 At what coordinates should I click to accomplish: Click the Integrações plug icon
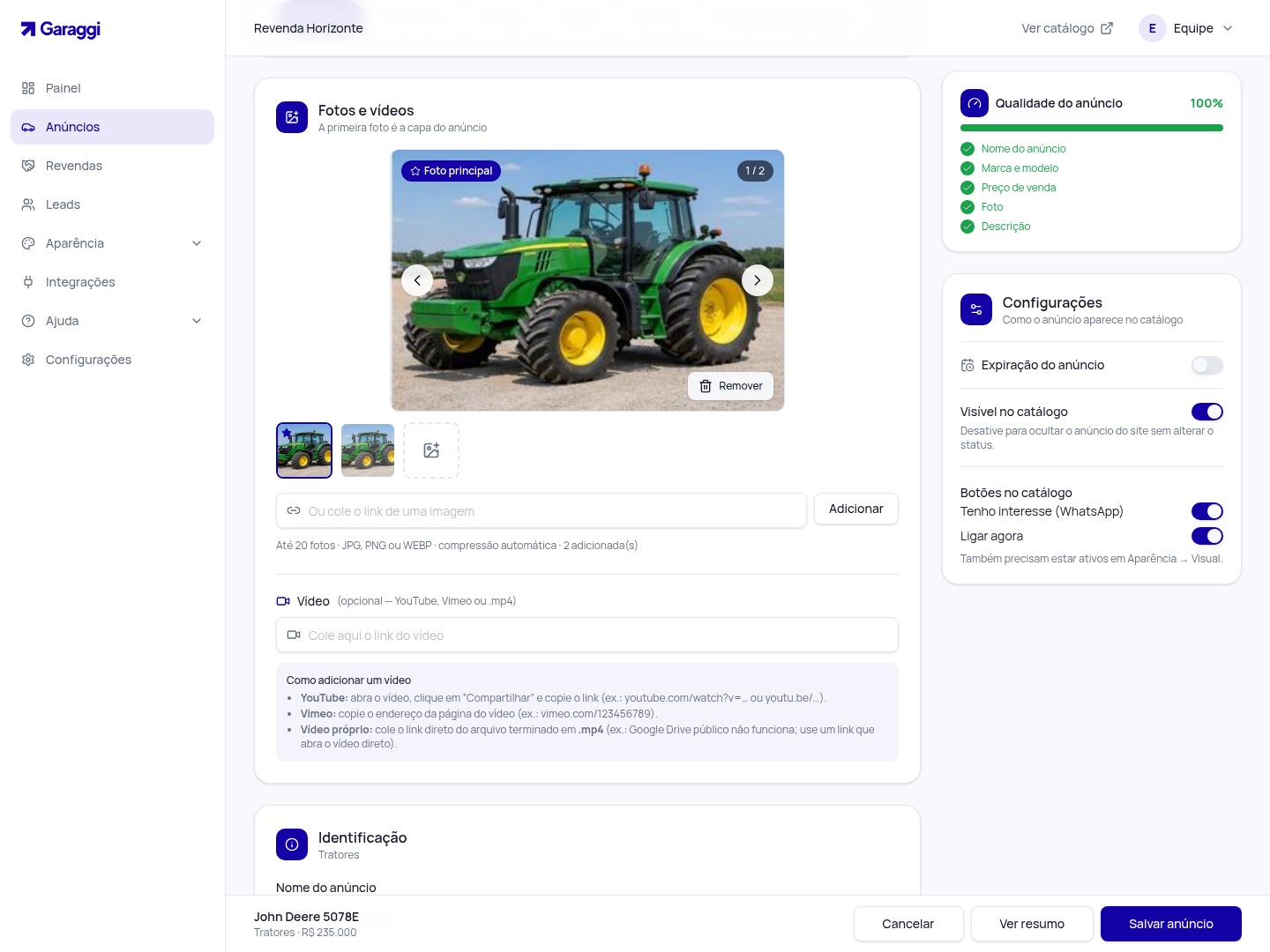[28, 282]
